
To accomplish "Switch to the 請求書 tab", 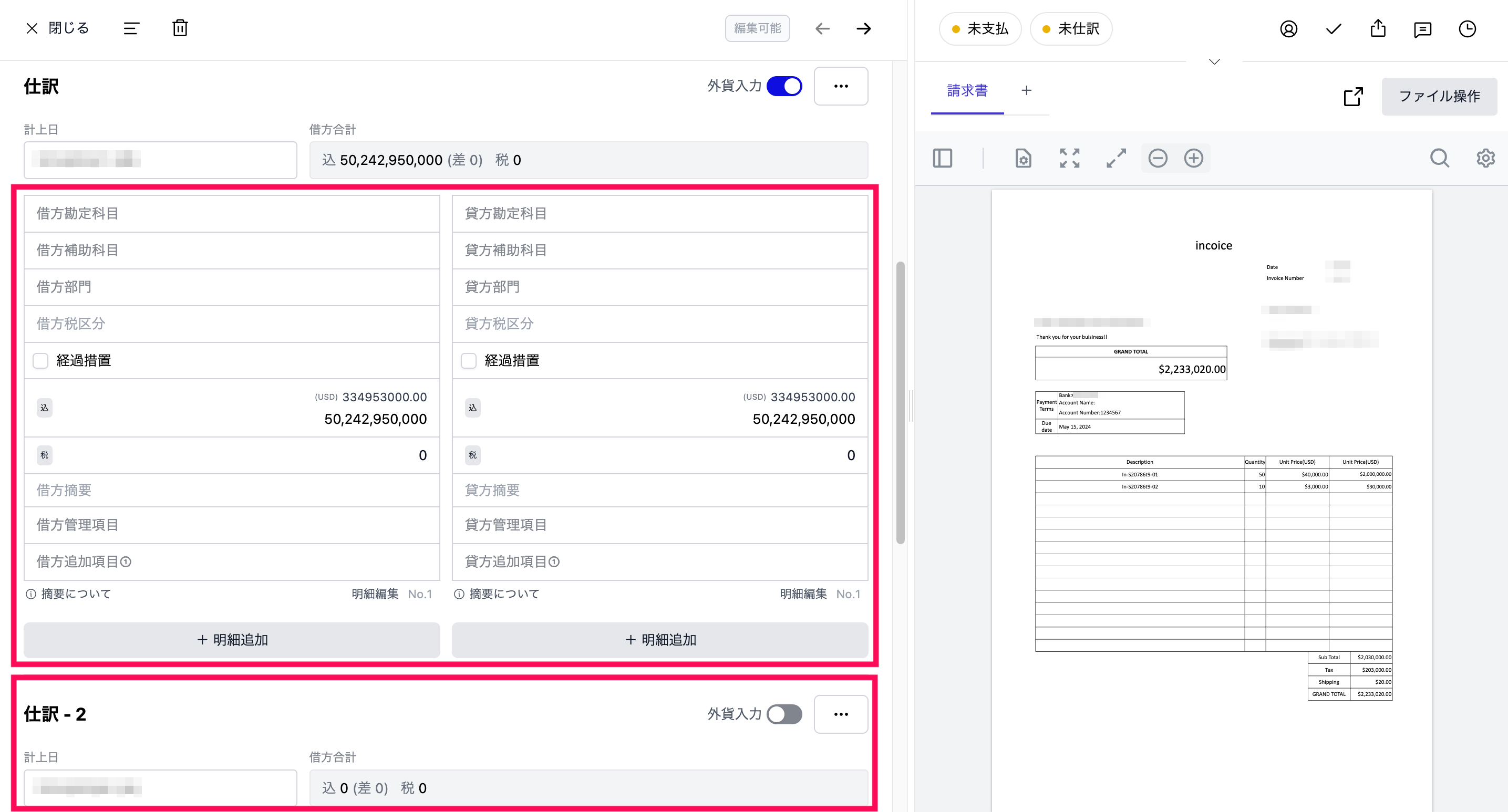I will (967, 91).
